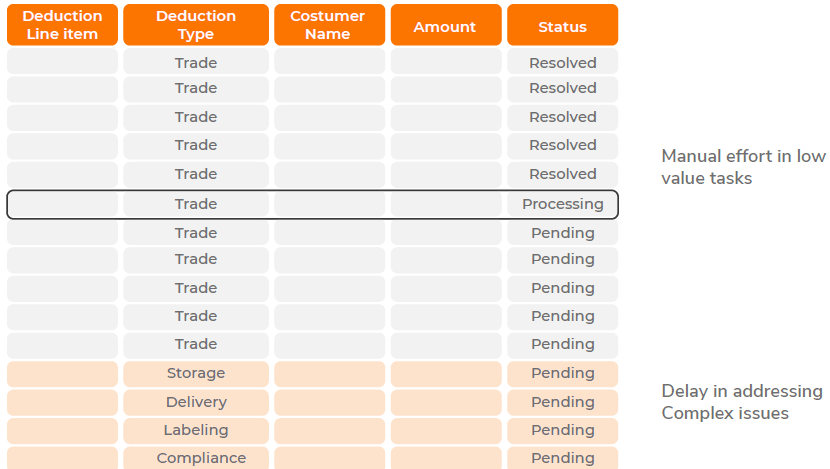Click Pending status in the Storage row
The width and height of the screenshot is (830, 469).
click(x=562, y=373)
